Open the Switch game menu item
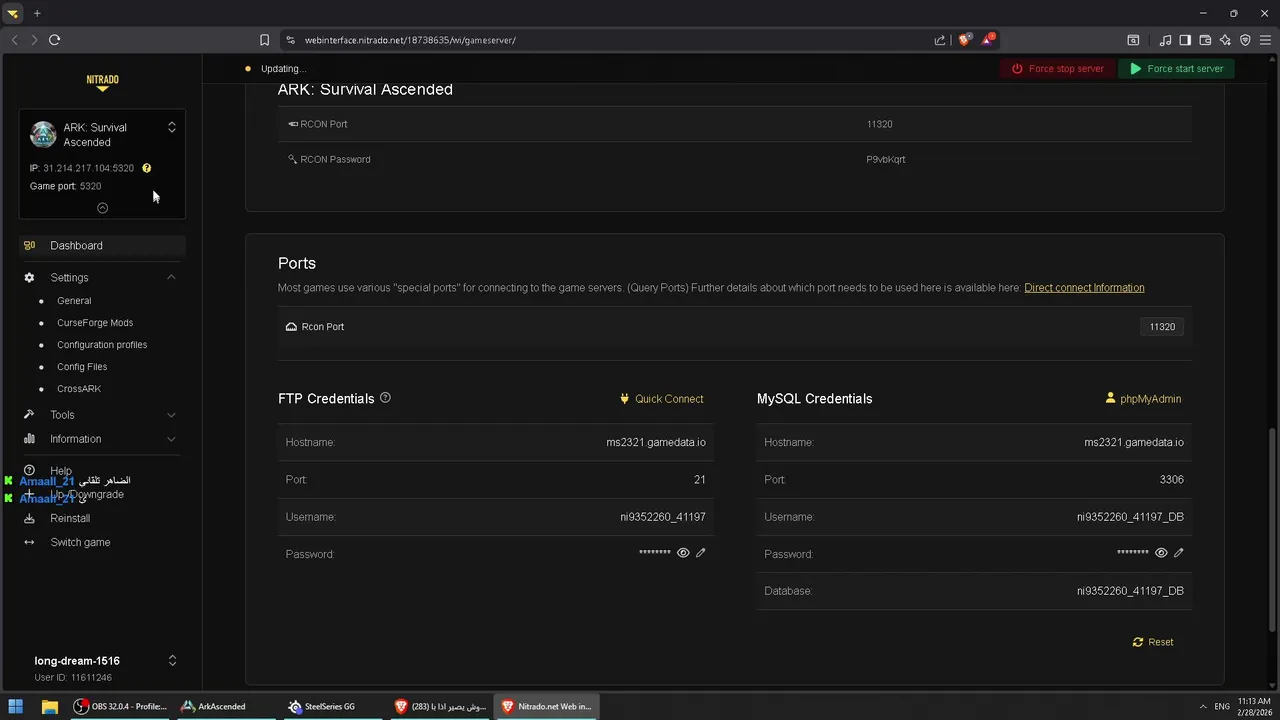Image resolution: width=1280 pixels, height=720 pixels. pyautogui.click(x=80, y=542)
